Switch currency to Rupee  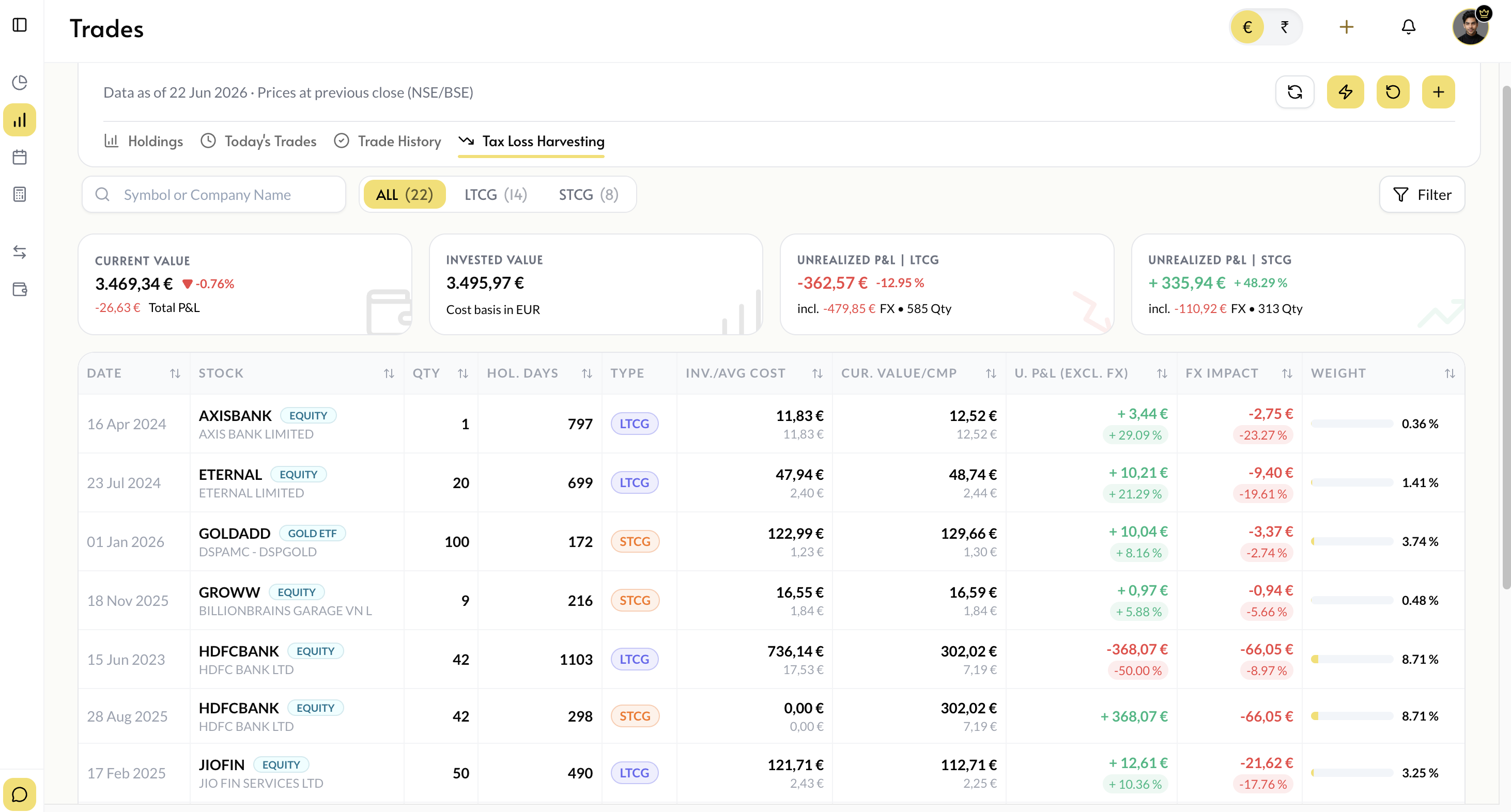click(1285, 27)
